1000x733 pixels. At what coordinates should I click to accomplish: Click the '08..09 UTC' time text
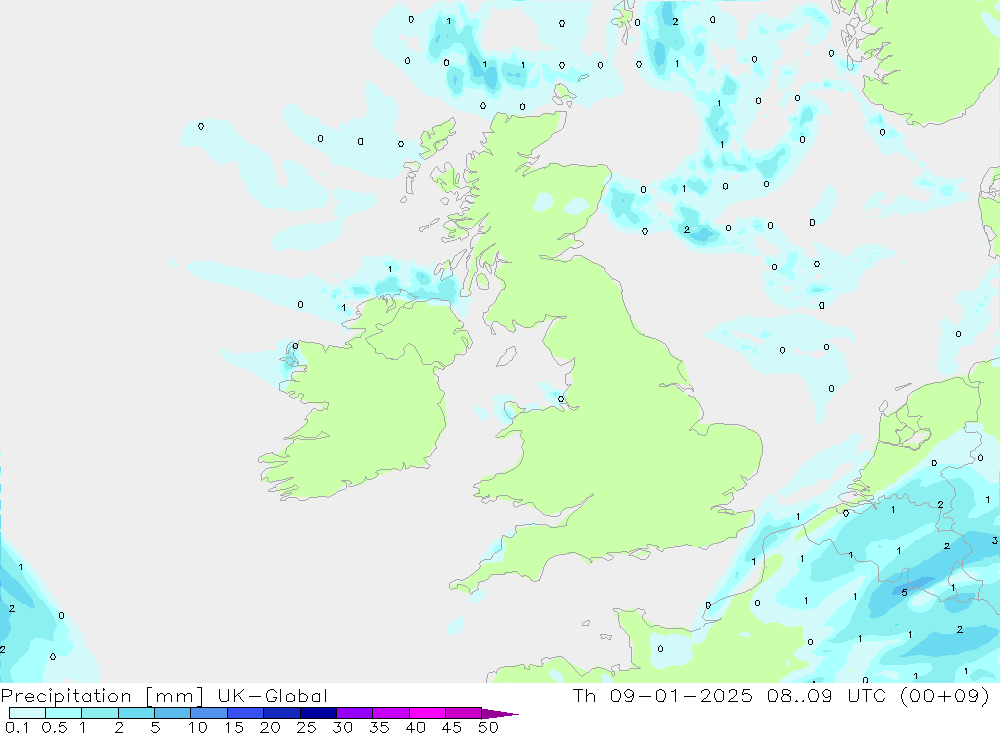click(827, 695)
